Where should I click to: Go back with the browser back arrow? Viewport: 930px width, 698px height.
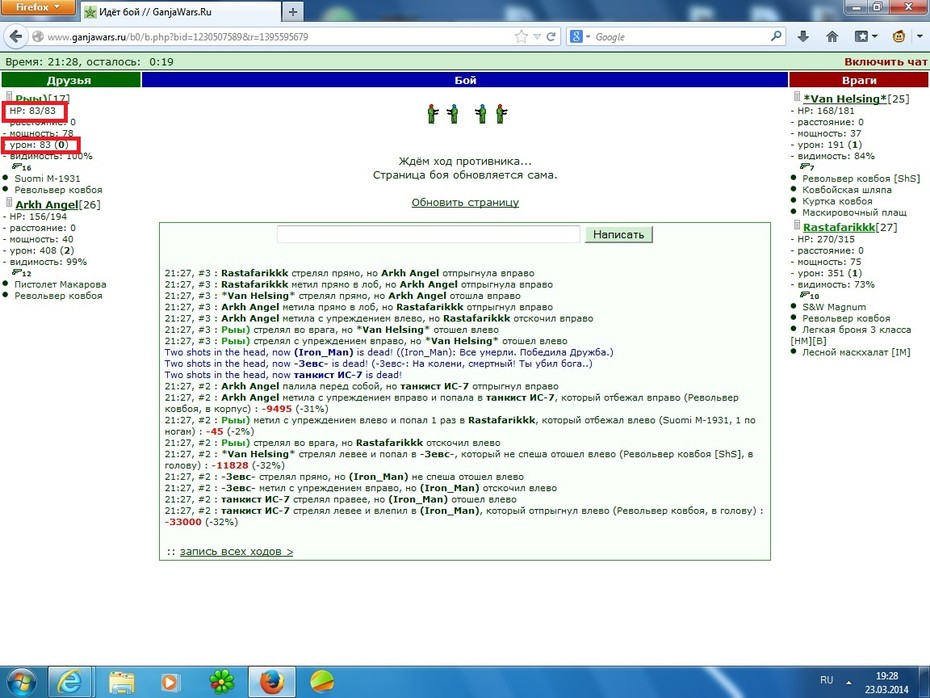click(16, 37)
